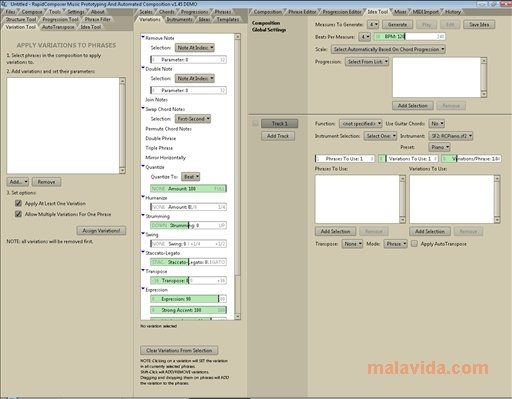Viewport: 512px width, 399px height.
Task: Open the Function dropdown
Action: pos(361,124)
